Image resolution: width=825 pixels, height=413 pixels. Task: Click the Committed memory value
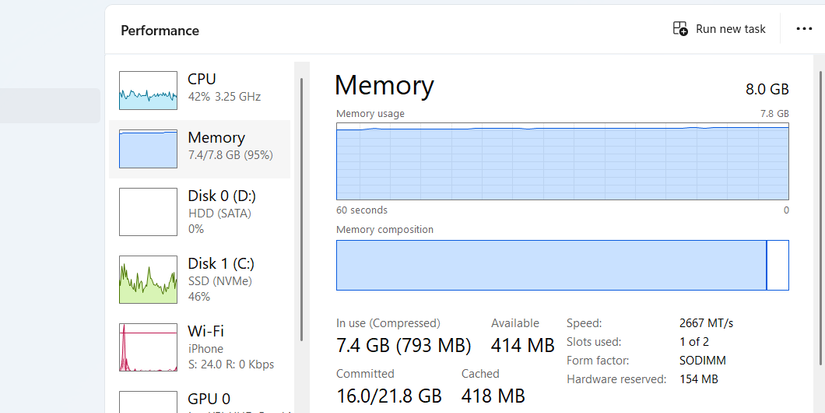[x=389, y=396]
